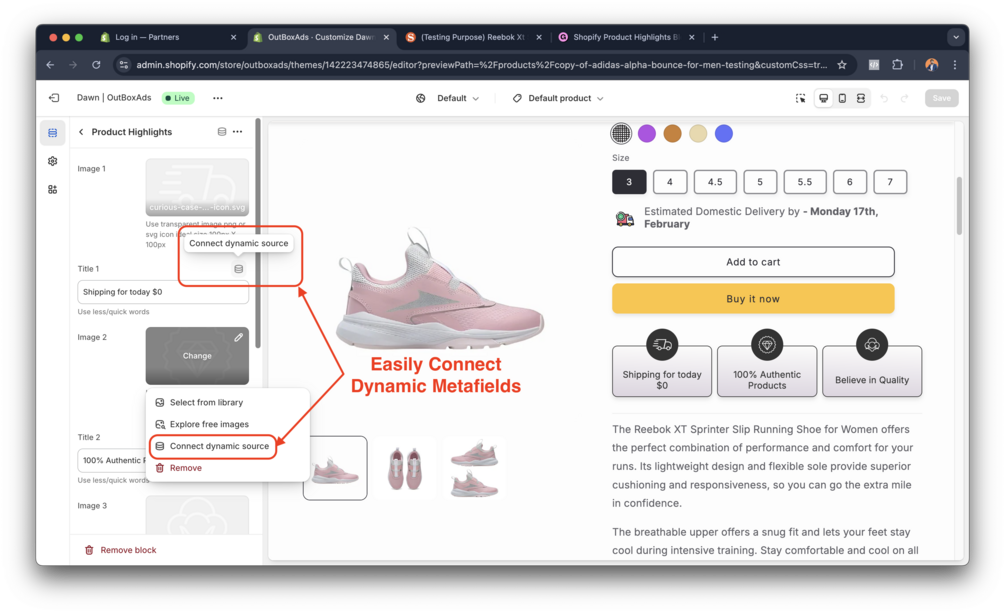Click the Title 1 text field
Viewport: 1005px width, 613px height.
(163, 292)
